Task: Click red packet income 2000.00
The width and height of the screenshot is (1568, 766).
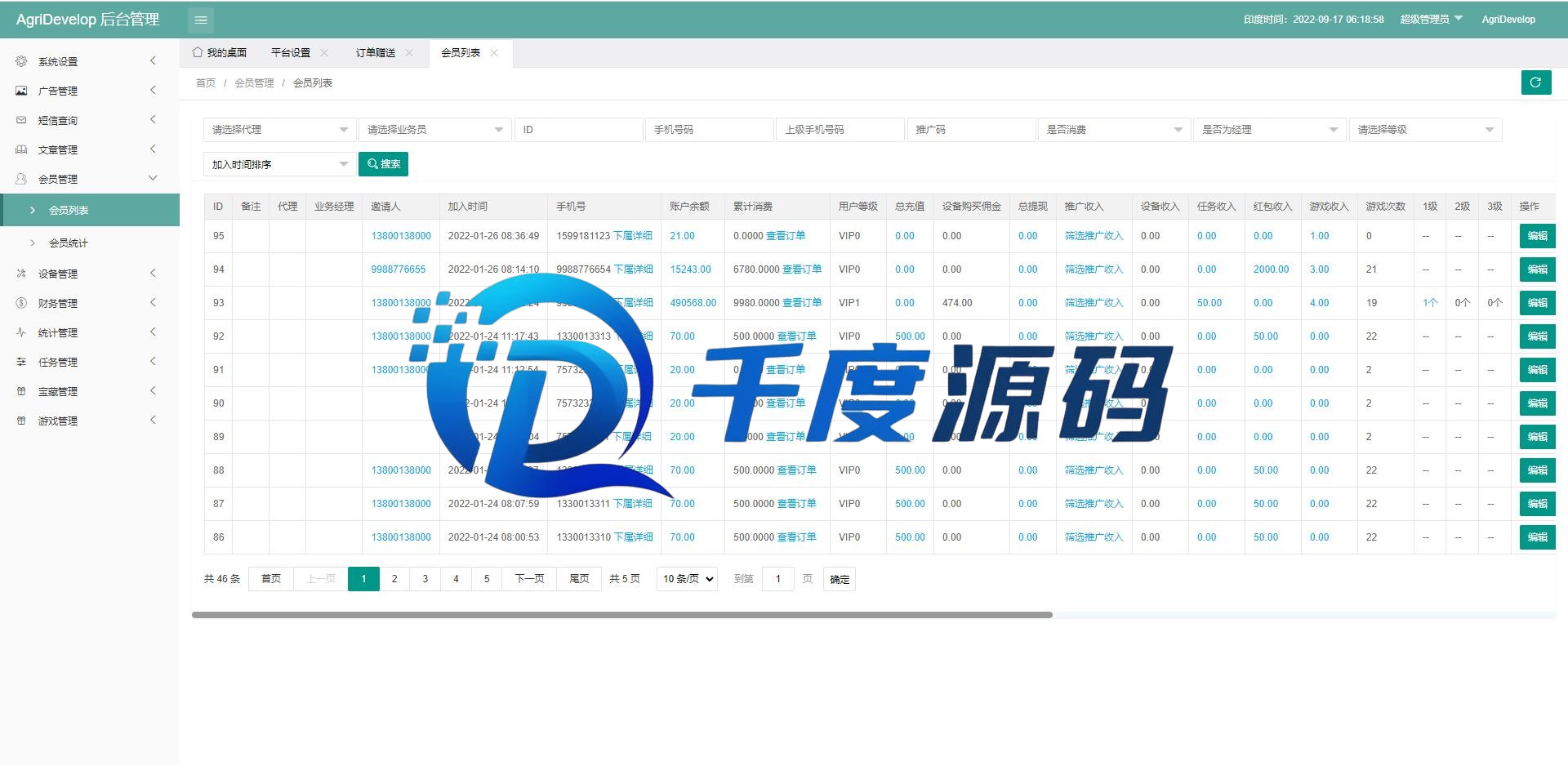Action: coord(1272,269)
